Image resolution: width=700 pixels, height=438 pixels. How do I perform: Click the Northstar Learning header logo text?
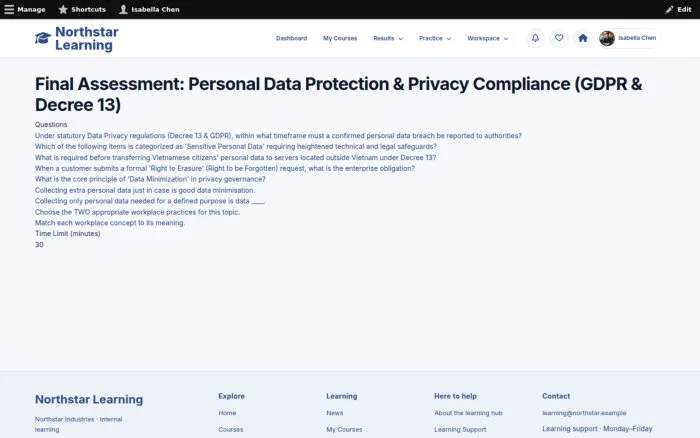click(87, 38)
